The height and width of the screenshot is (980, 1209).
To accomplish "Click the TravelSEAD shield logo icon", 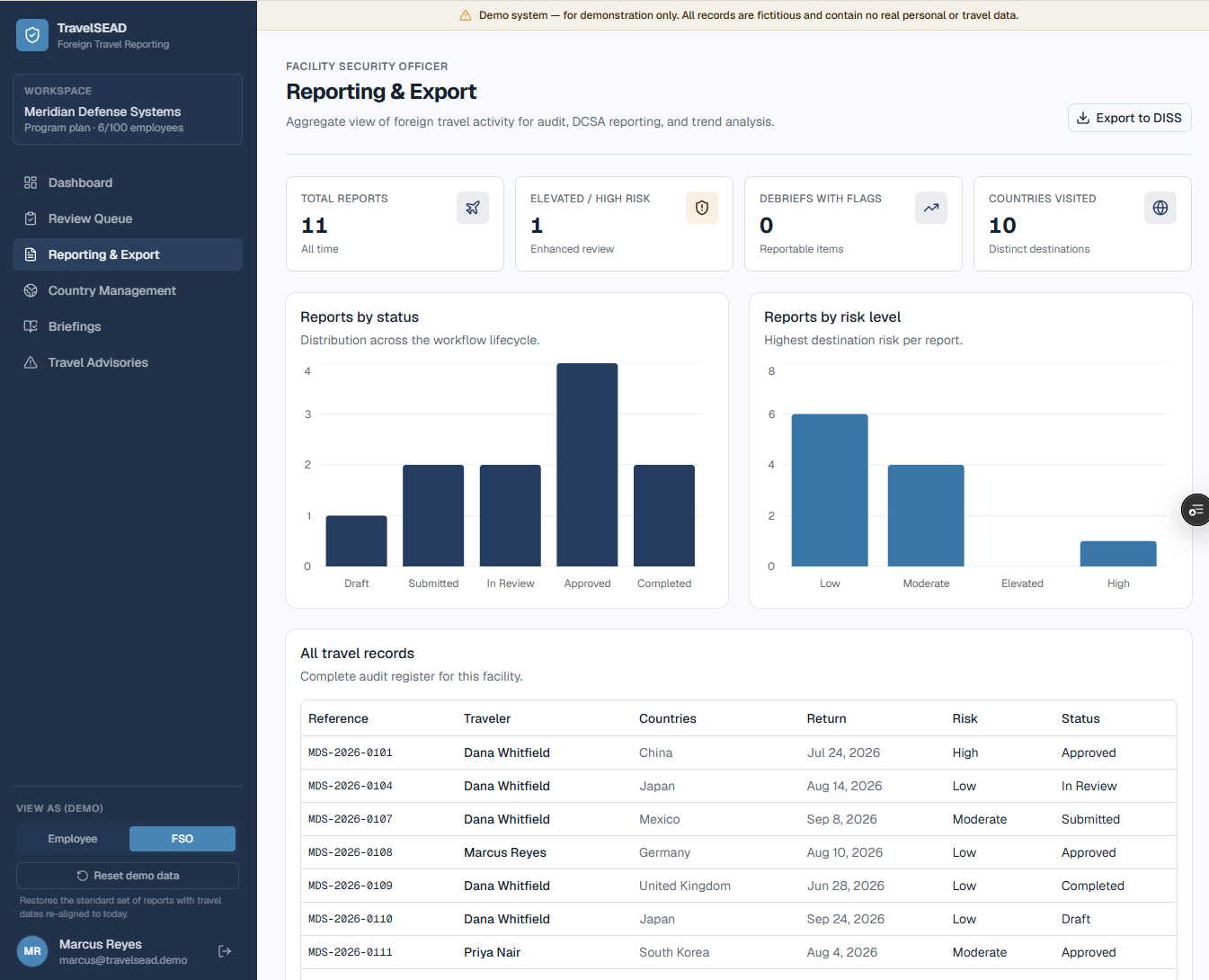I will 32,35.
